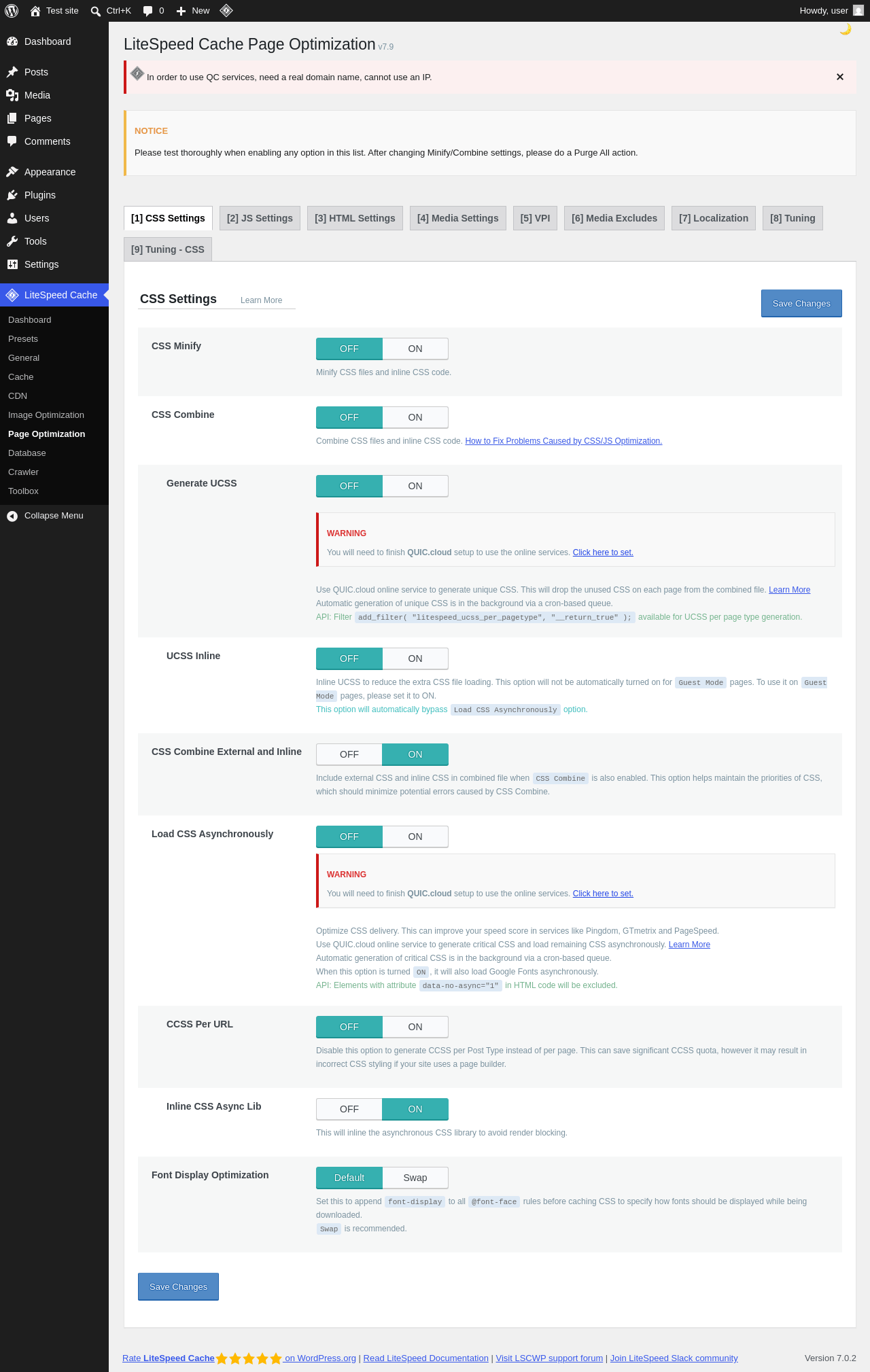Open CDN submenu item

[x=54, y=396]
